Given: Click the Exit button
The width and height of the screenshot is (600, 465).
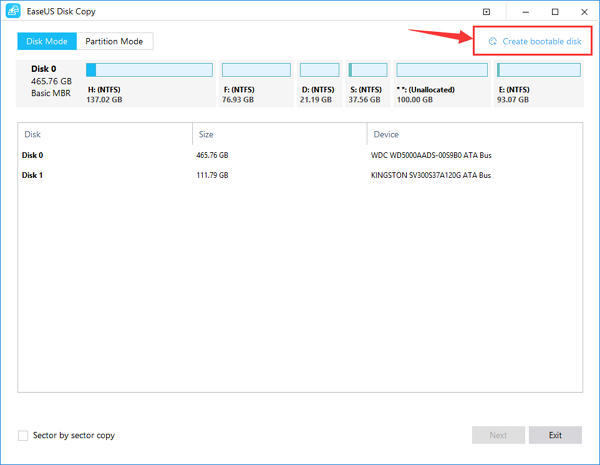Looking at the screenshot, I should tap(555, 435).
